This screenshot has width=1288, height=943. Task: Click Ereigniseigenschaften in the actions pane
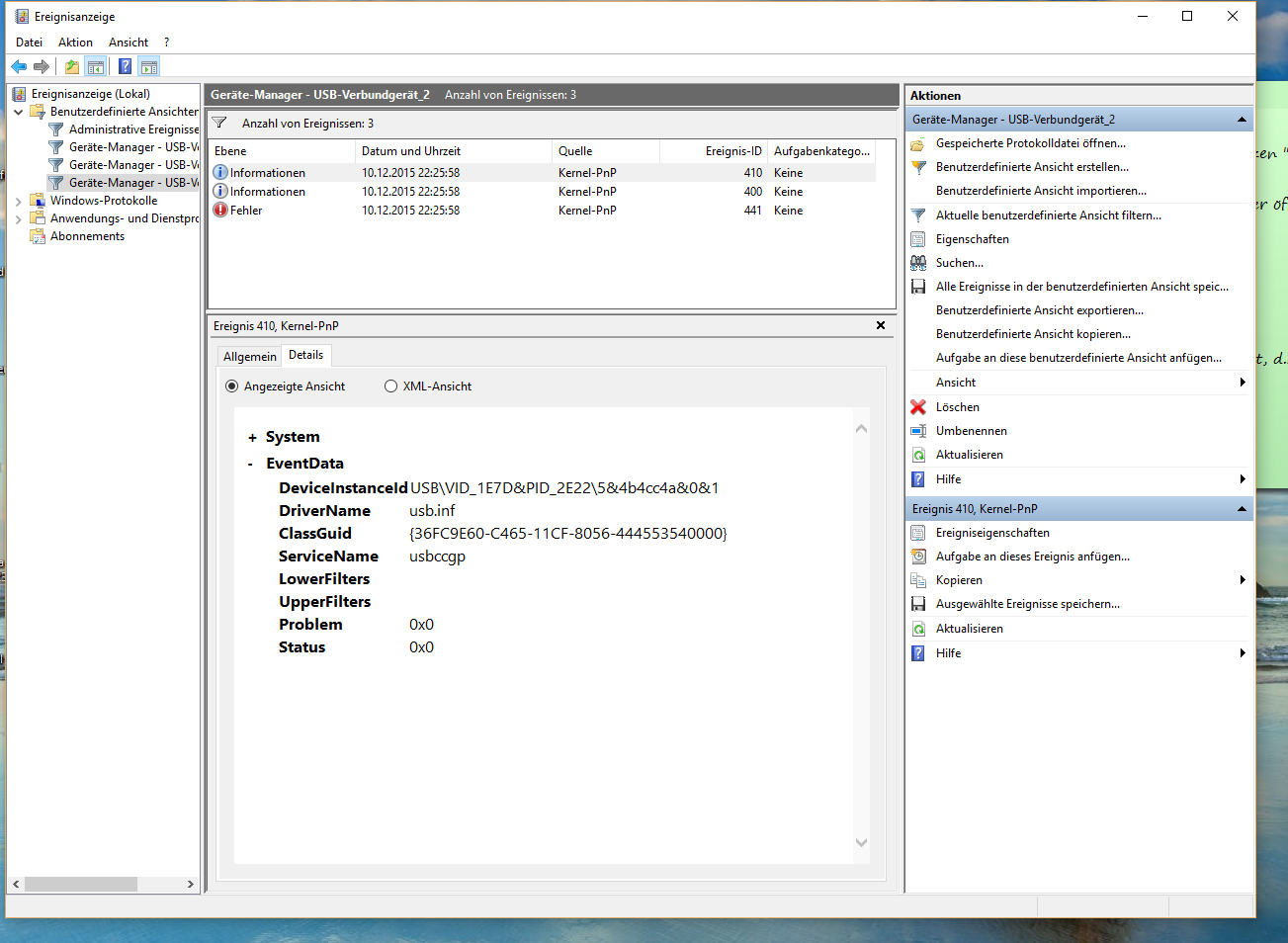pyautogui.click(x=992, y=533)
